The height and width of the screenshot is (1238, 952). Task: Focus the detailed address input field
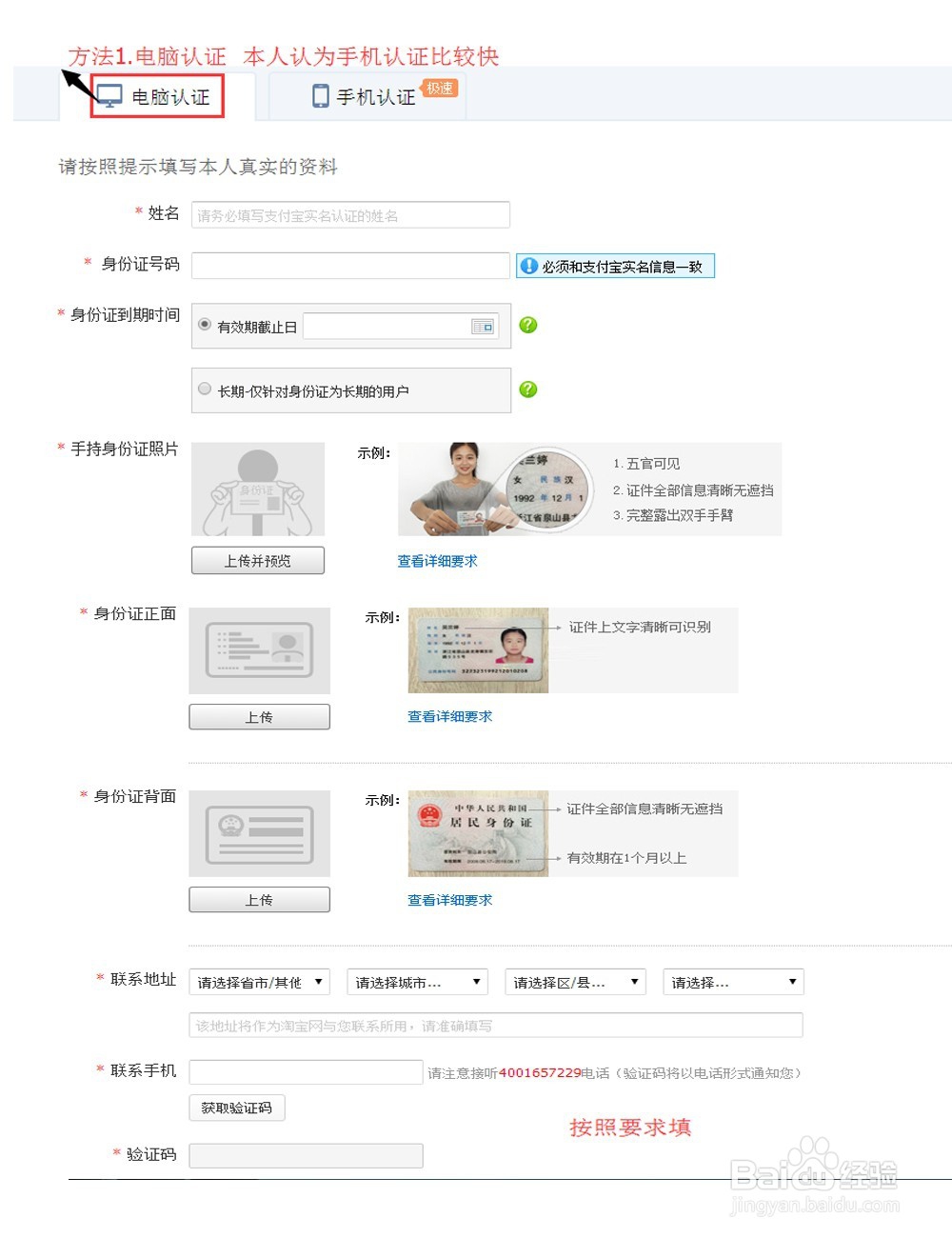496,1026
